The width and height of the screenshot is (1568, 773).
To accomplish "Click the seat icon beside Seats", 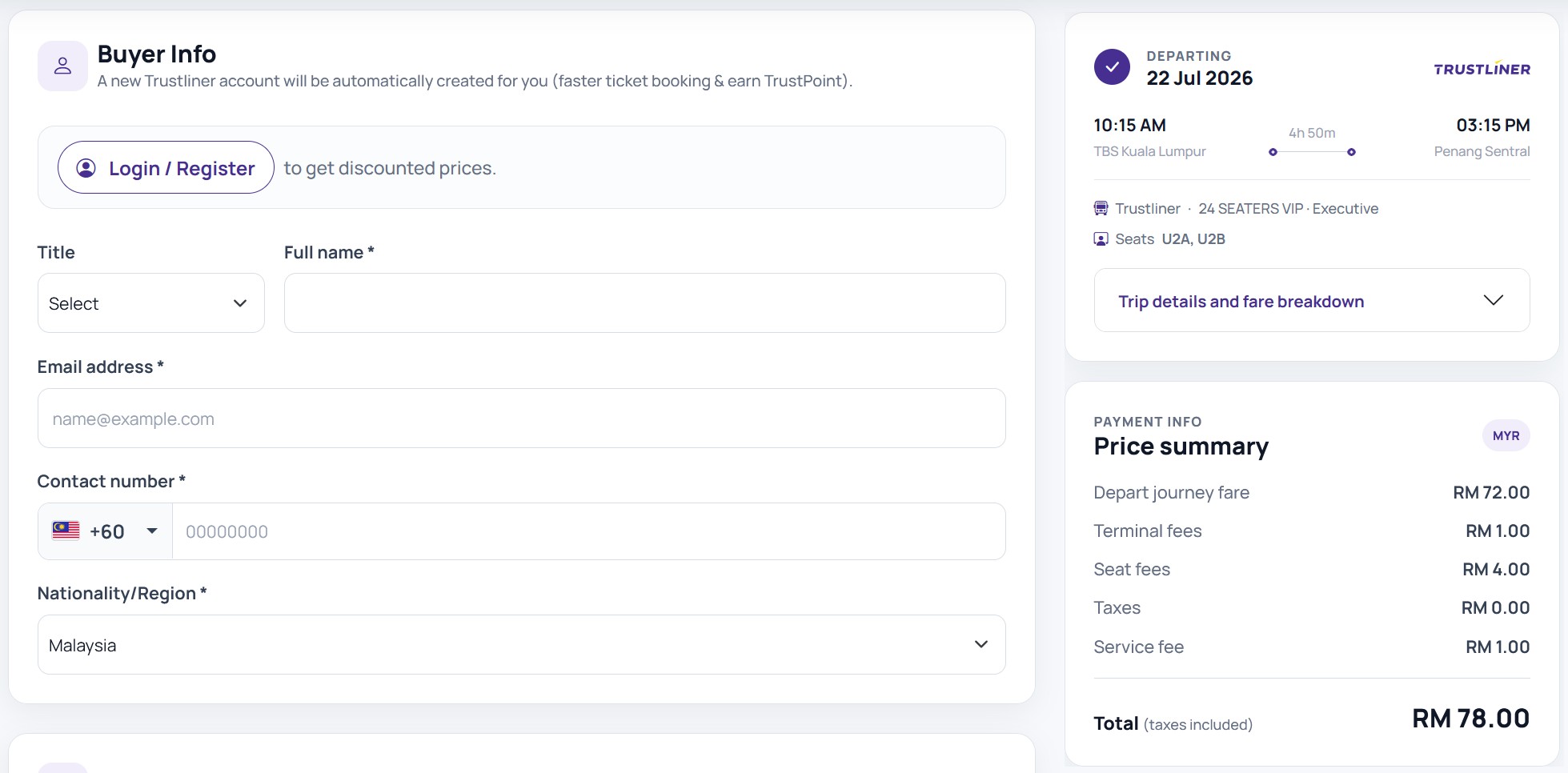I will [x=1101, y=239].
